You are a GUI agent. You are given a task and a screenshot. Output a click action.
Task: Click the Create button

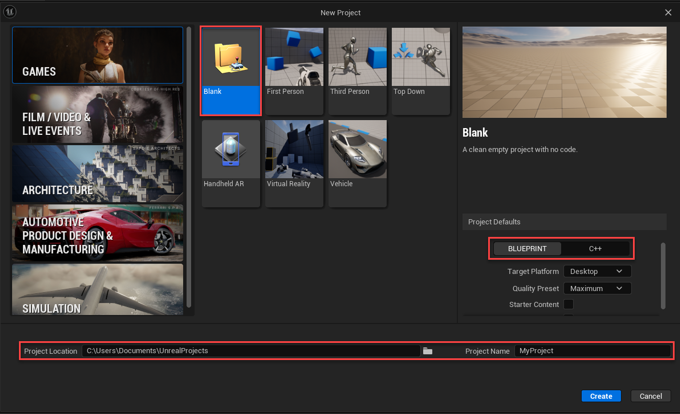tap(600, 396)
